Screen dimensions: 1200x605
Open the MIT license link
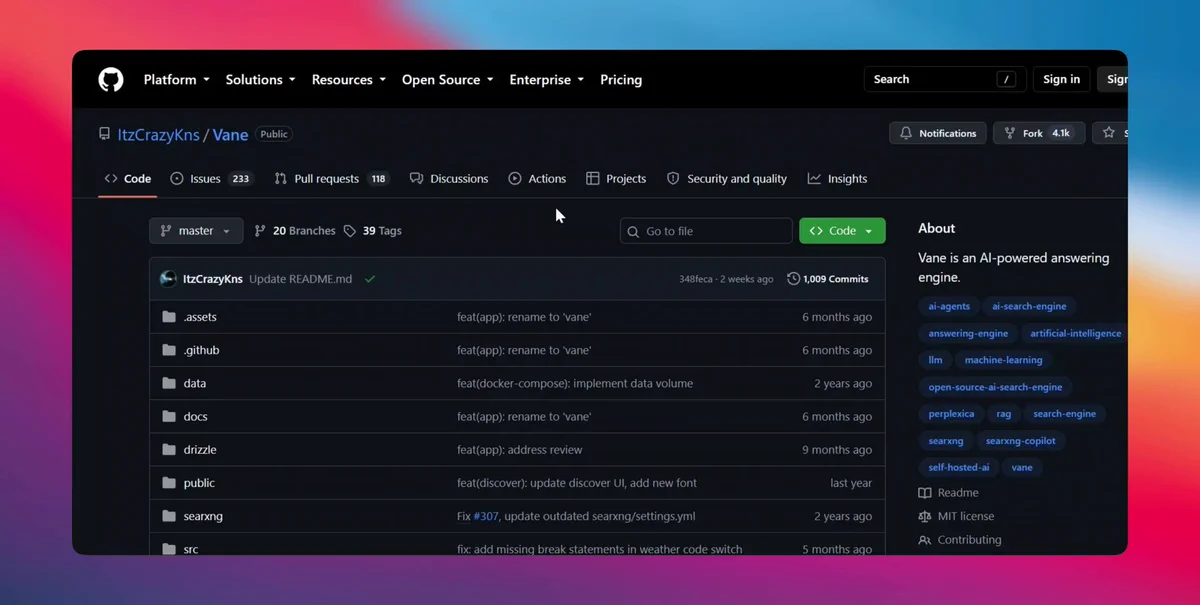966,517
